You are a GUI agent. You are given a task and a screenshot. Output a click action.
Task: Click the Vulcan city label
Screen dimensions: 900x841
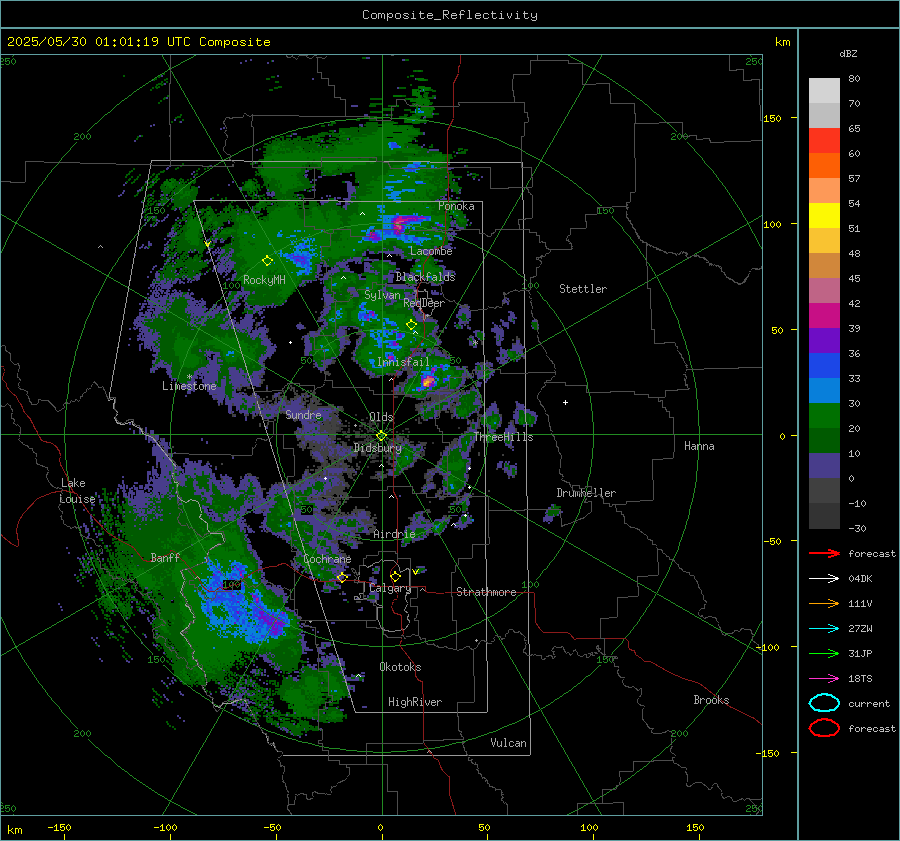508,743
